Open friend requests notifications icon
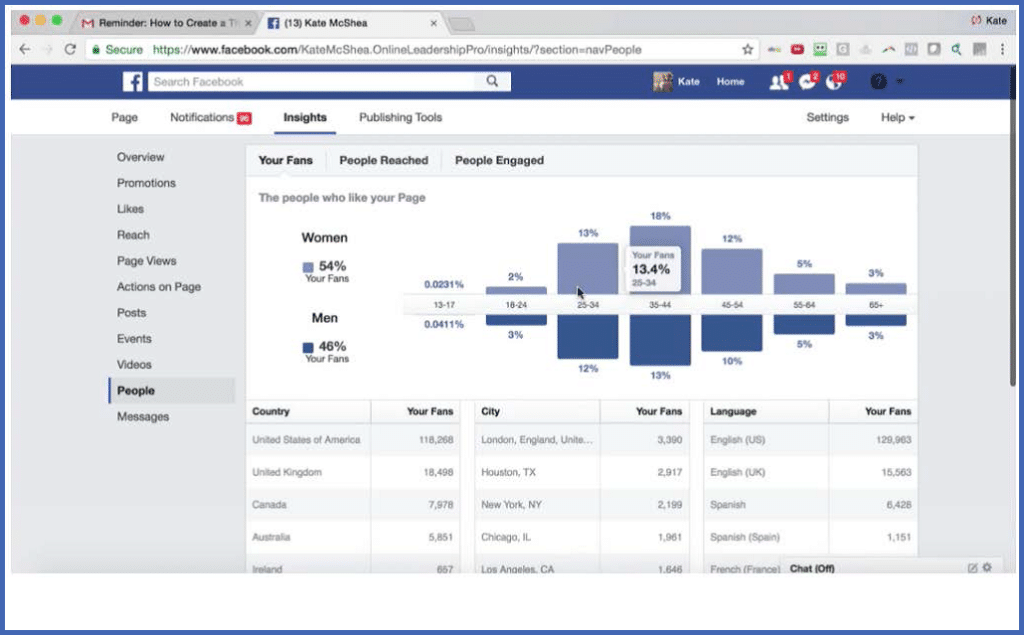 779,82
